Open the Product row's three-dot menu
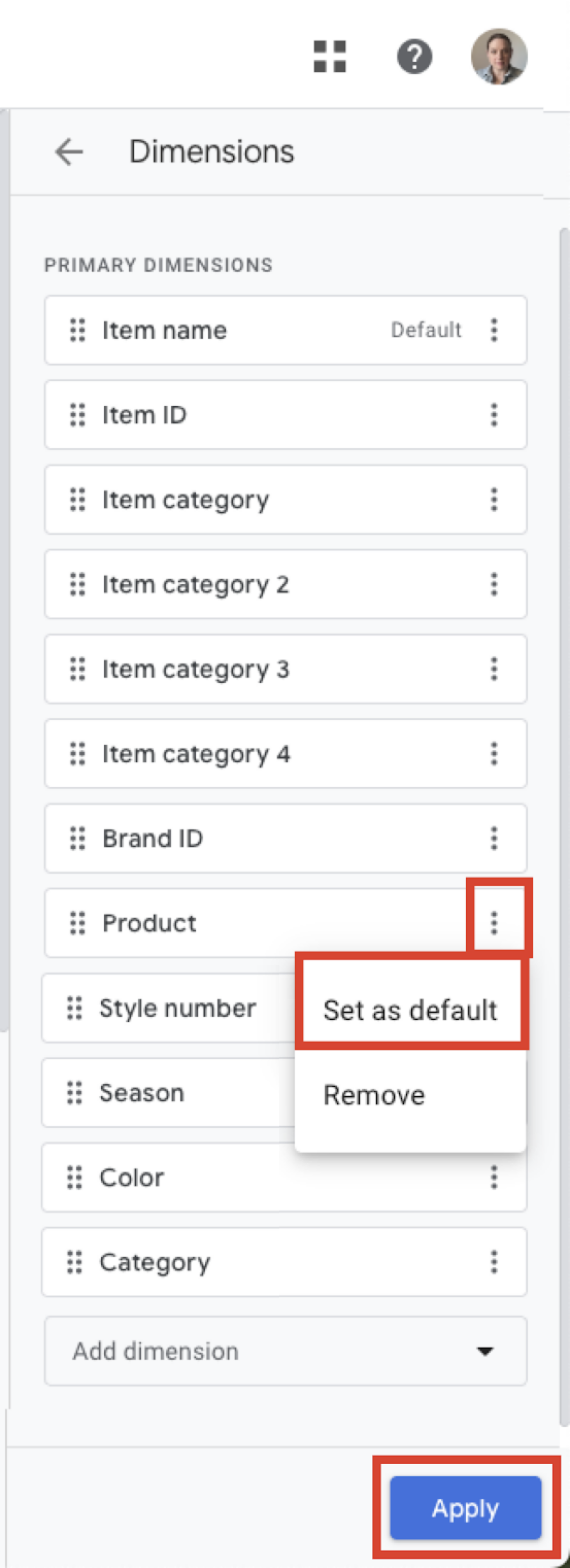This screenshot has width=570, height=1568. (x=494, y=923)
